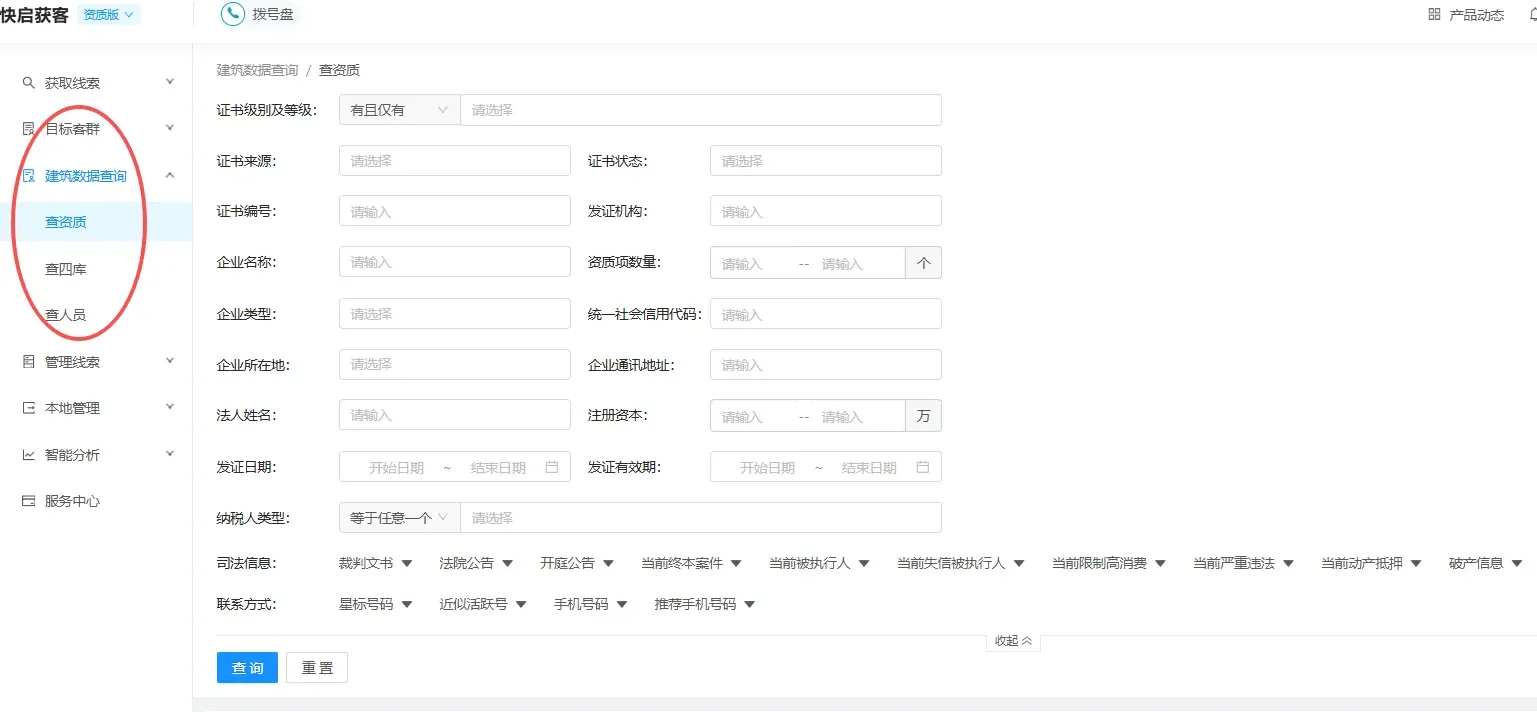Click the search icon beside 获取线索
Screen dimensions: 1537x712
pyautogui.click(x=28, y=83)
